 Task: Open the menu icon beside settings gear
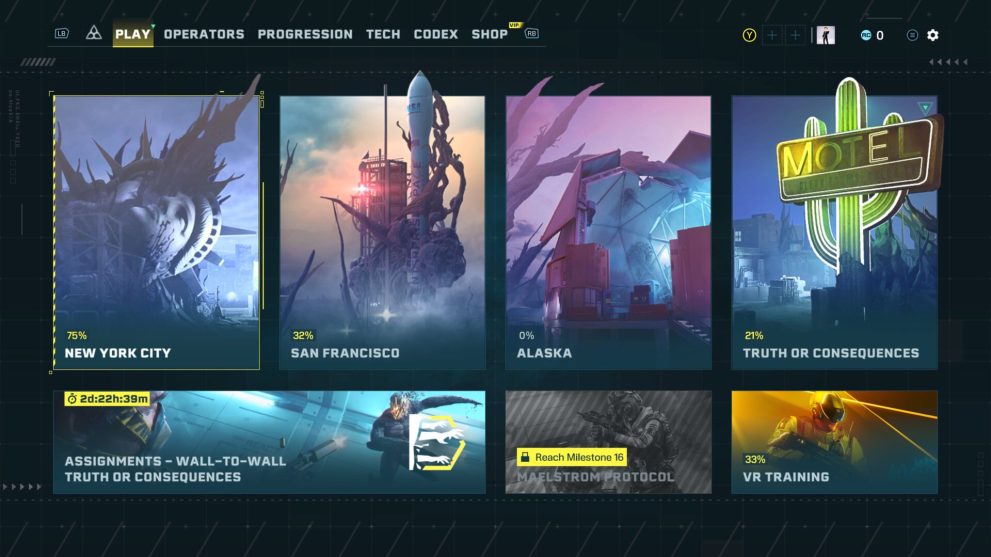(912, 35)
